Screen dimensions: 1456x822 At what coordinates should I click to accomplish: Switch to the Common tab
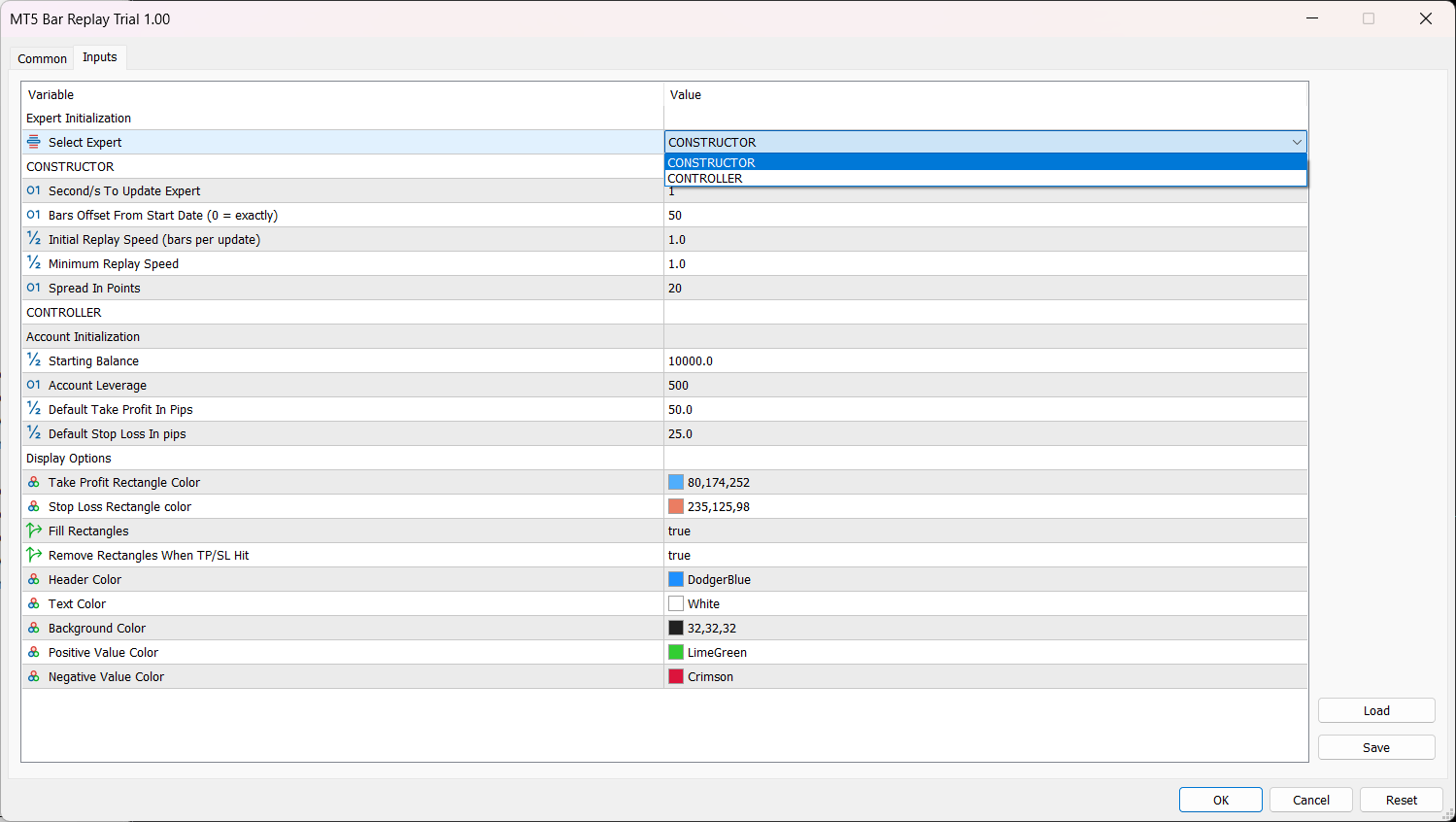pos(42,58)
